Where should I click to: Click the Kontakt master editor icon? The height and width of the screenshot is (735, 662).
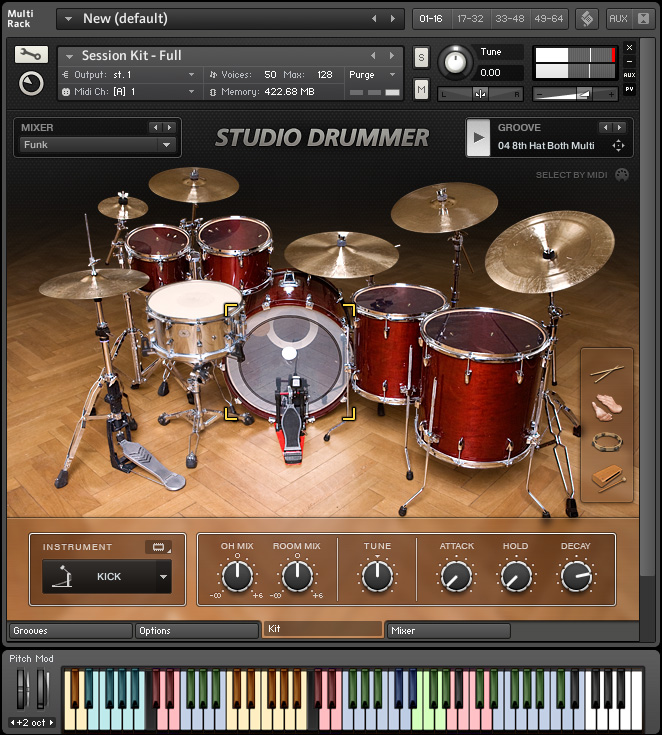[x=587, y=19]
